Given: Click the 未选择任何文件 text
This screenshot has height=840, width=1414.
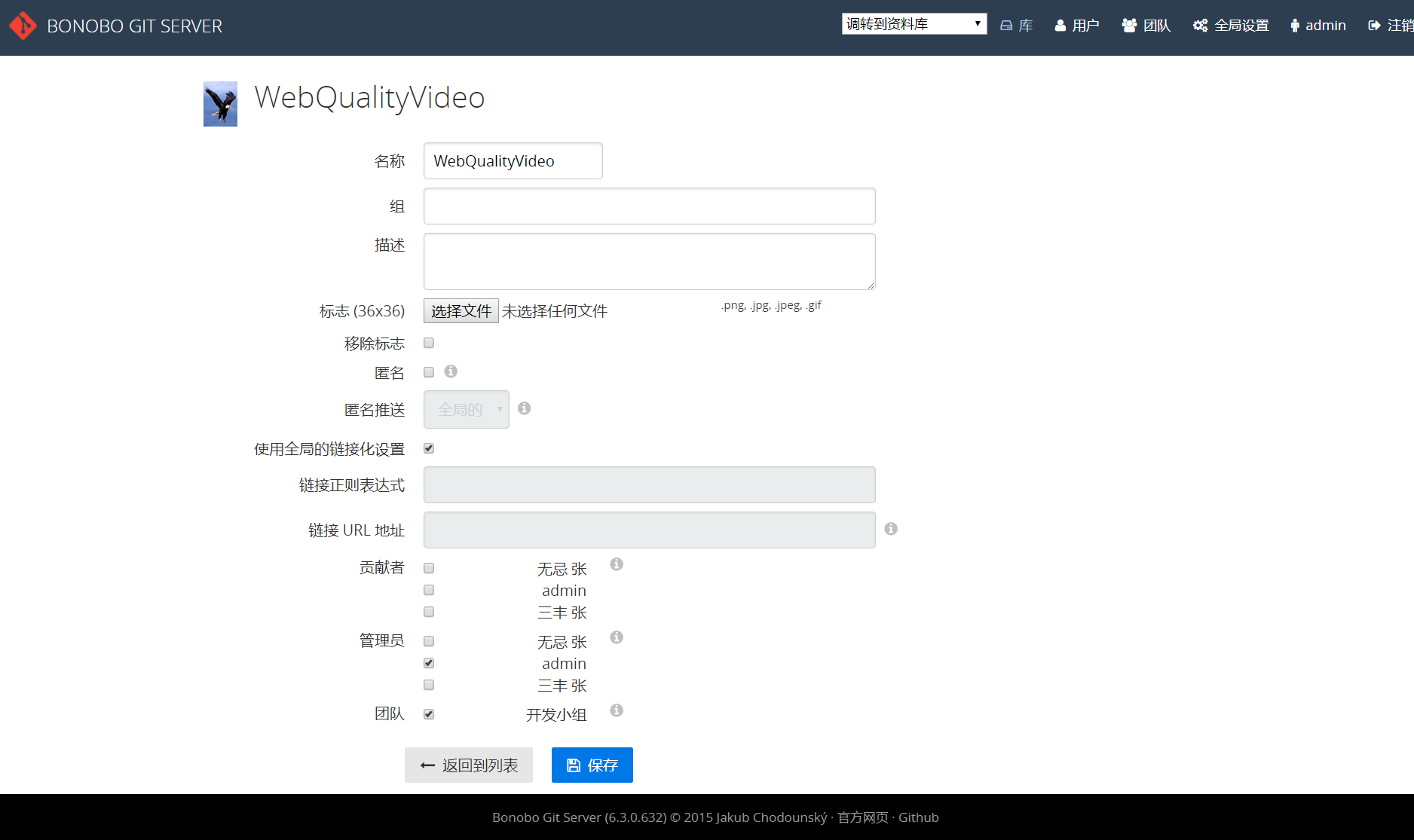Looking at the screenshot, I should (555, 311).
